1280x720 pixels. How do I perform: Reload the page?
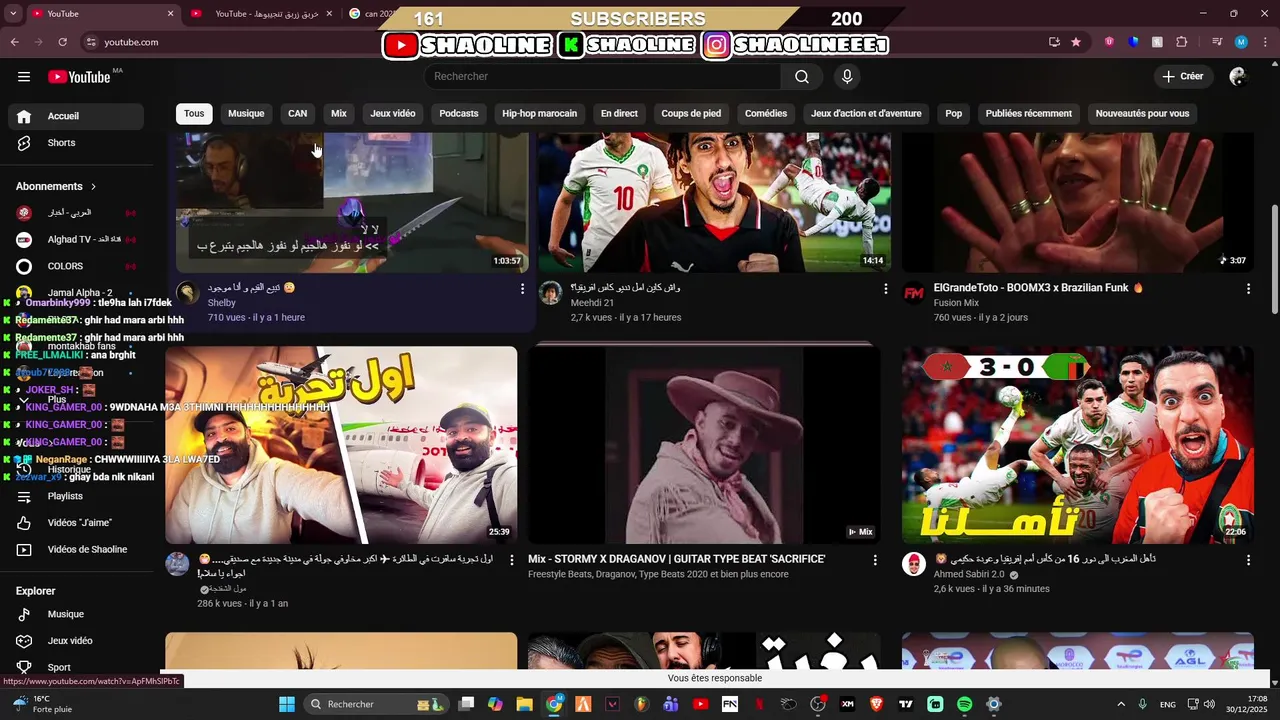[62, 42]
